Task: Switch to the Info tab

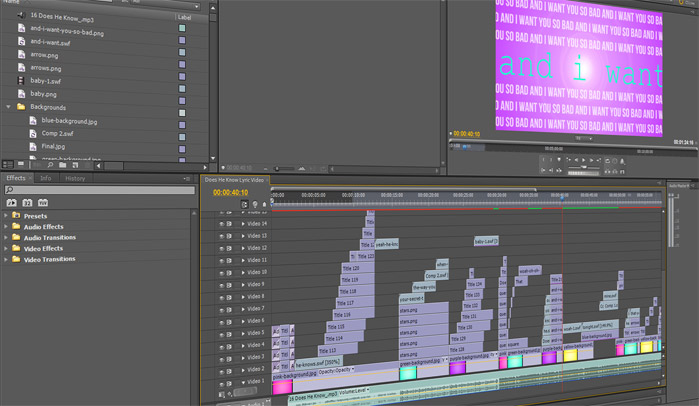Action: click(x=45, y=178)
